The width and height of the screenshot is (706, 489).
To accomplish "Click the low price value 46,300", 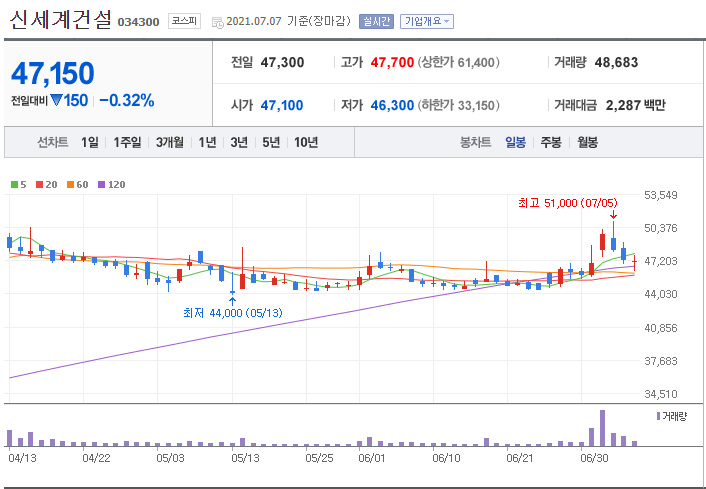I will (x=392, y=105).
